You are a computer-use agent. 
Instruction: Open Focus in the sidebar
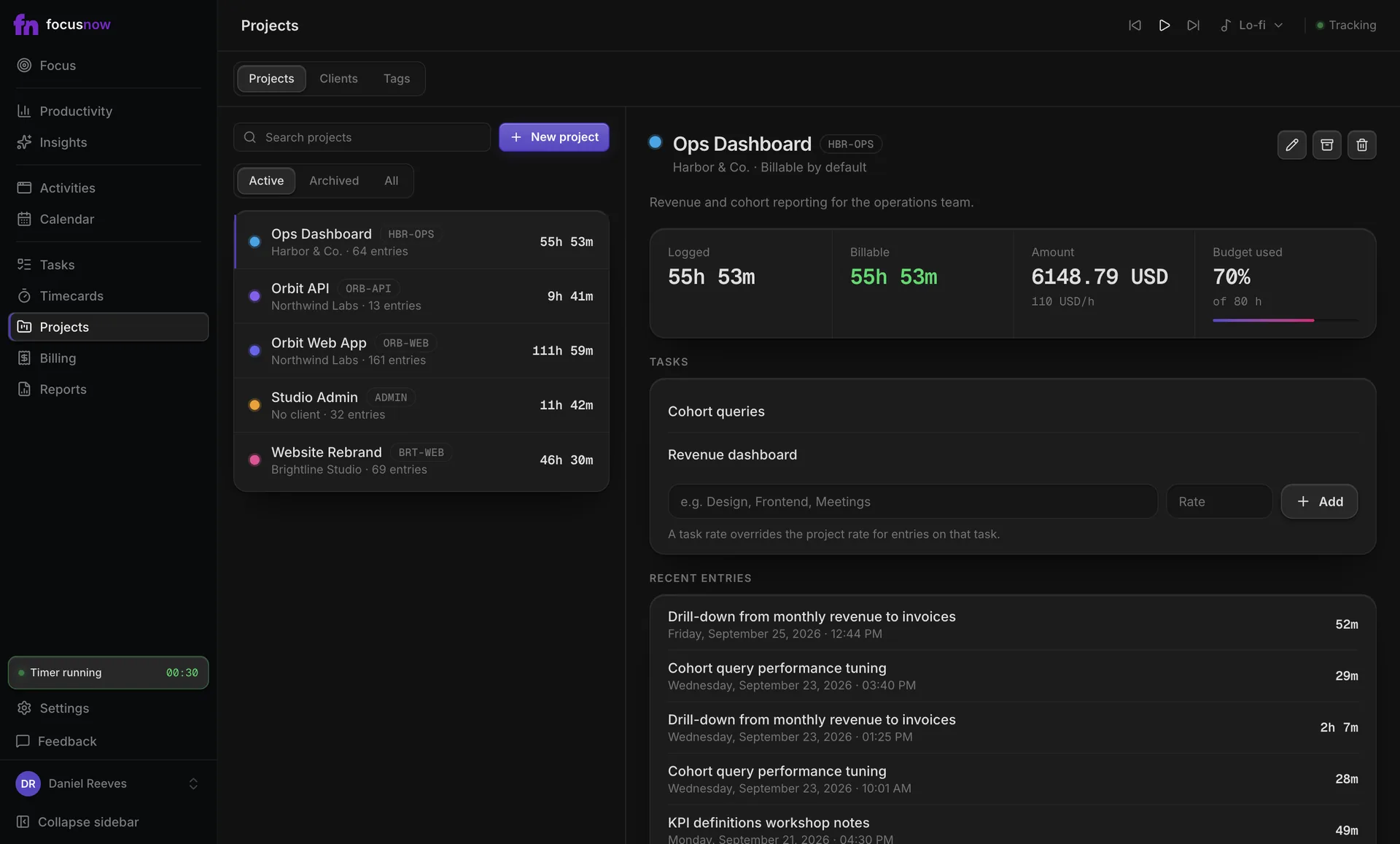(109, 66)
